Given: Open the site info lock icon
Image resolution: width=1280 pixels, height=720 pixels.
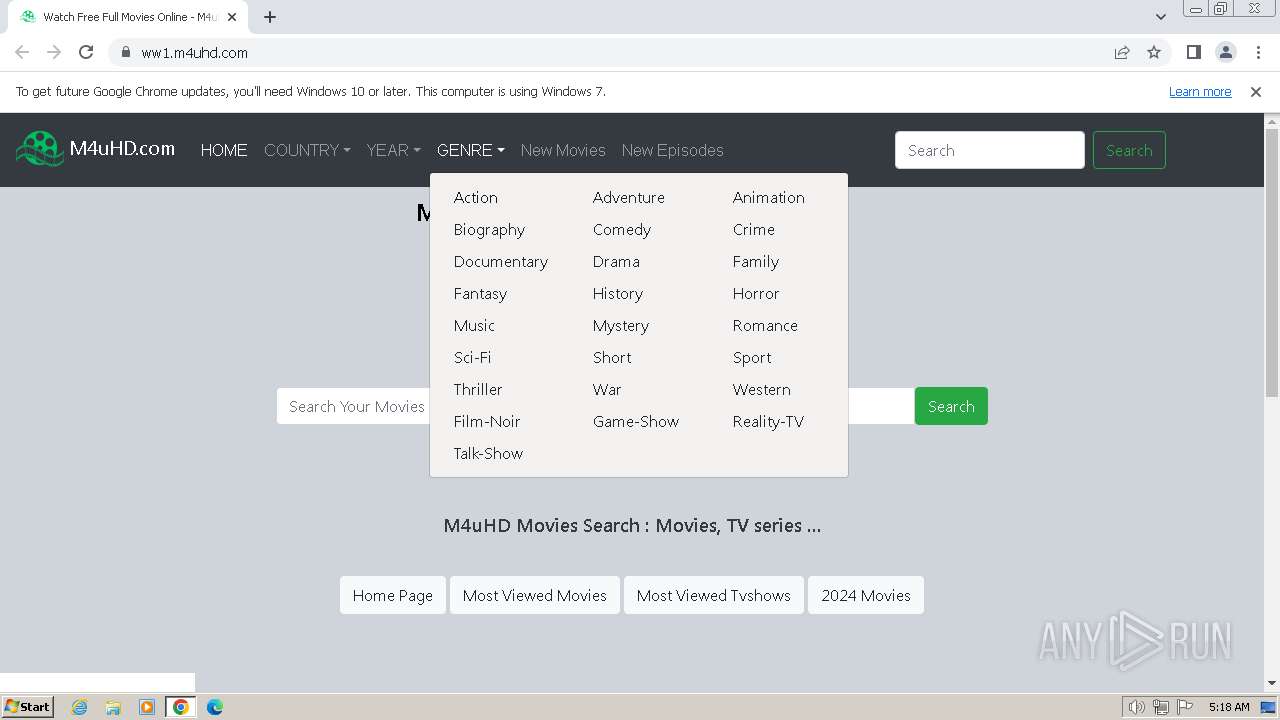Looking at the screenshot, I should 125,52.
